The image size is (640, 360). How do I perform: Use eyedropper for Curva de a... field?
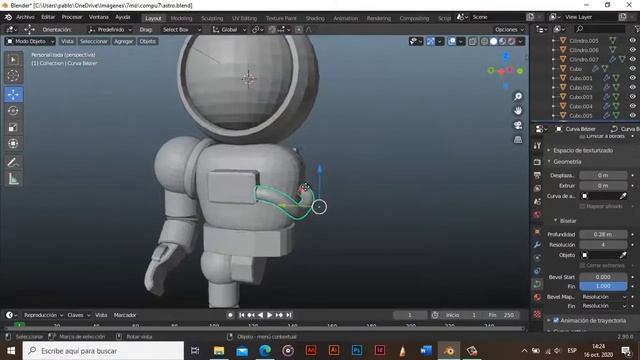point(623,196)
